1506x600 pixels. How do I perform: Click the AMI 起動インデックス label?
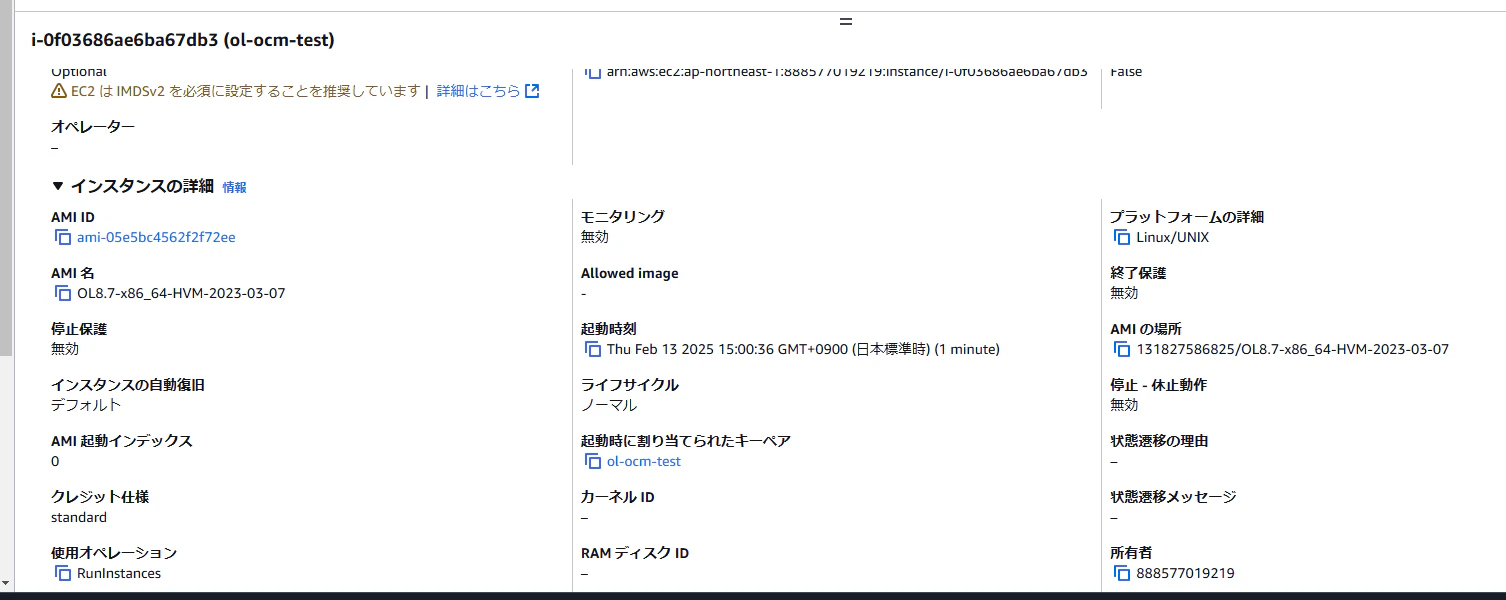tap(122, 441)
